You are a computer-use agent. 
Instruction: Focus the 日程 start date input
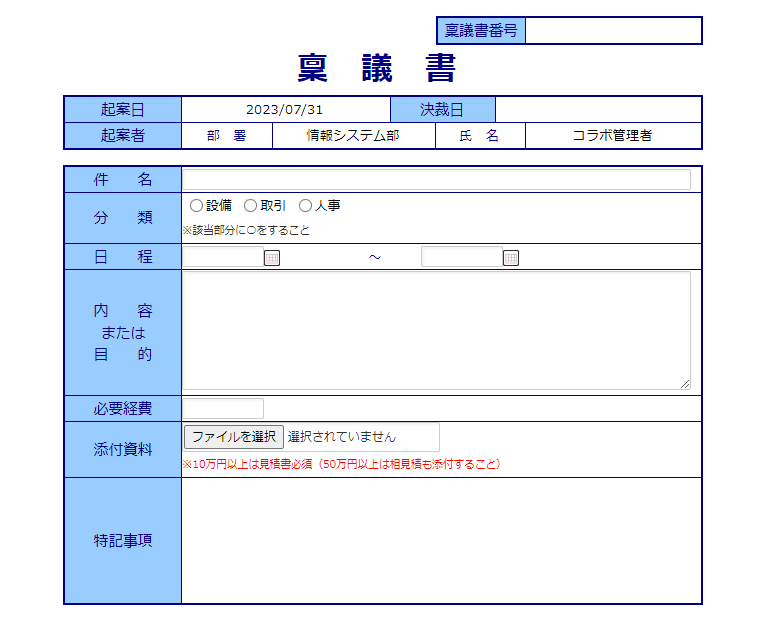tap(222, 257)
